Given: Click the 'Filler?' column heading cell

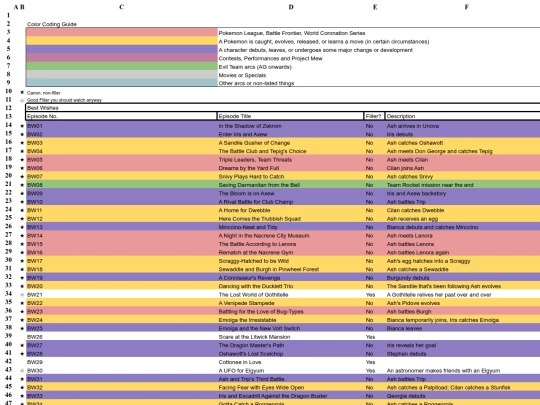Looking at the screenshot, I should click(374, 116).
